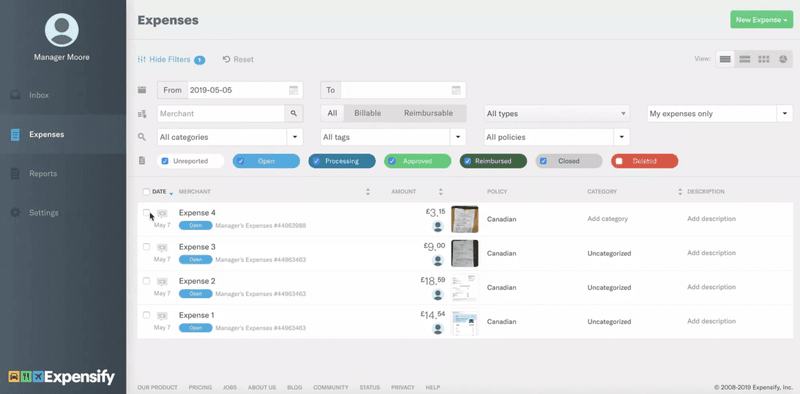This screenshot has height=394, width=800.
Task: Expand the All policies dropdown
Action: pyautogui.click(x=621, y=137)
